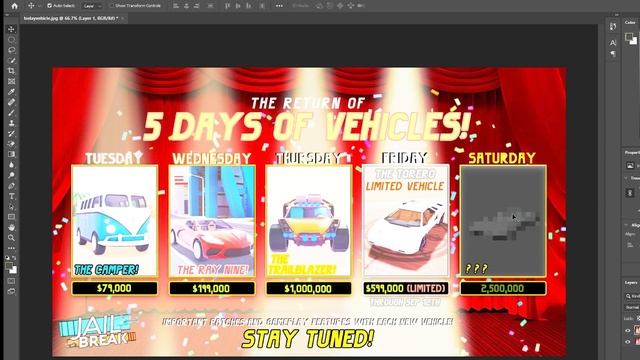Collapse the Transform section in Properties
Screen dimensions: 640x360
click(x=626, y=178)
